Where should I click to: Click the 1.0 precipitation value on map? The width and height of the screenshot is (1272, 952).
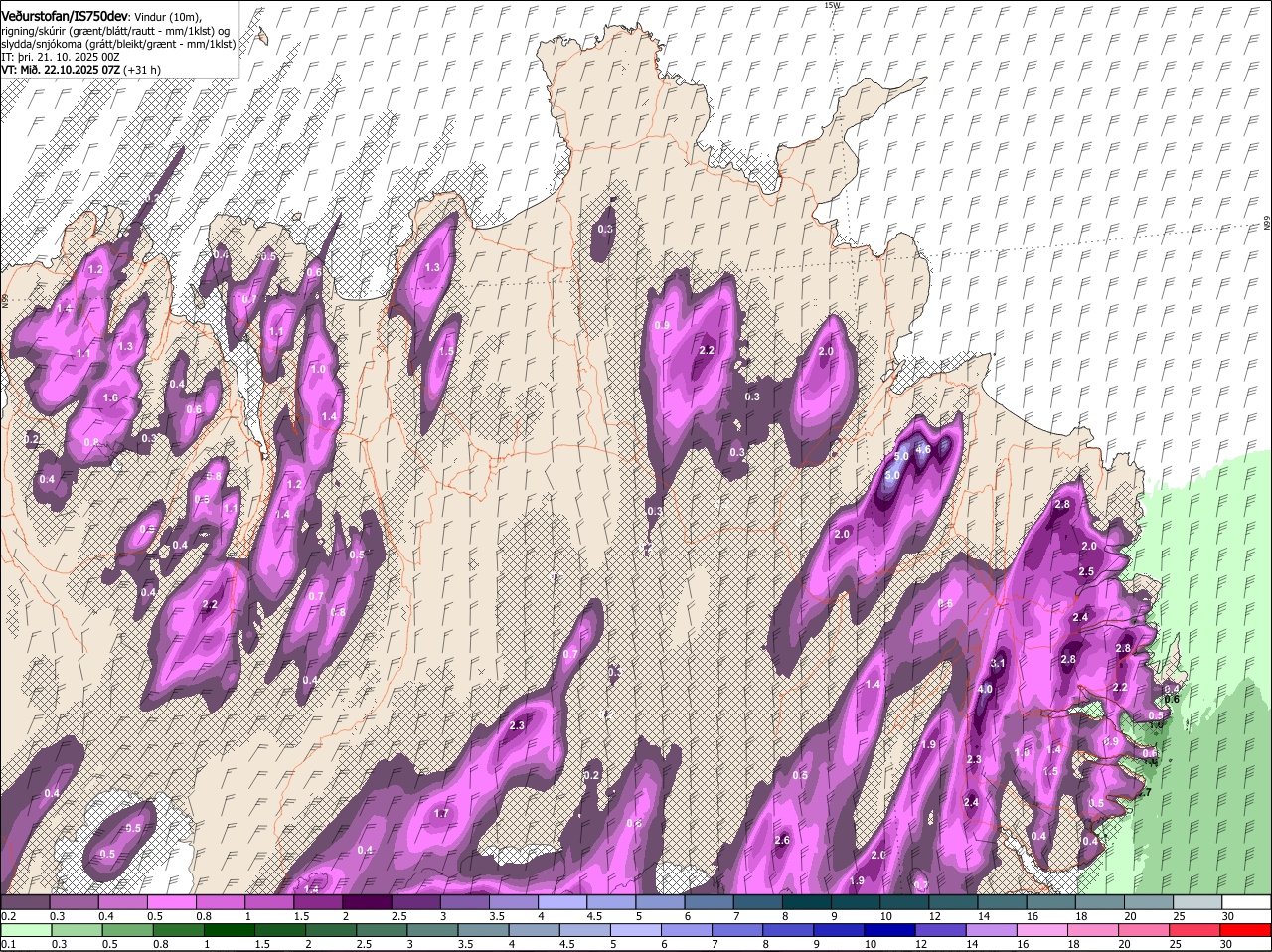(x=318, y=369)
